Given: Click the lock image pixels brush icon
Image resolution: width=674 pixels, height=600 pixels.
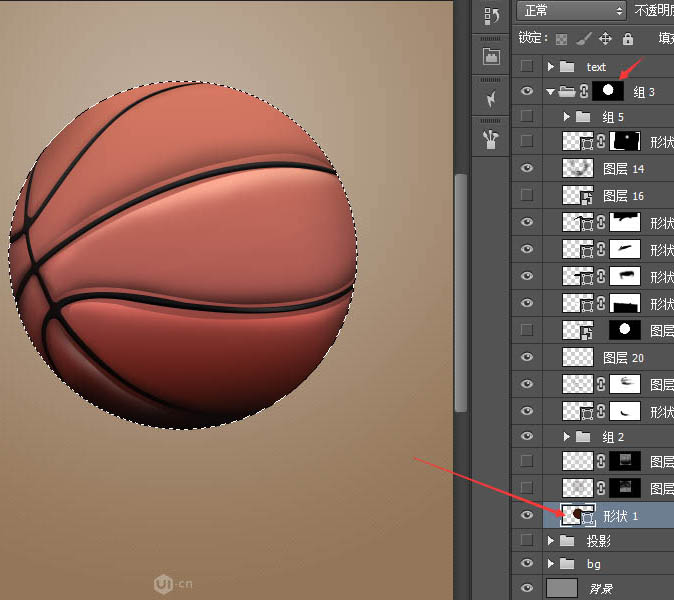Looking at the screenshot, I should coord(583,39).
